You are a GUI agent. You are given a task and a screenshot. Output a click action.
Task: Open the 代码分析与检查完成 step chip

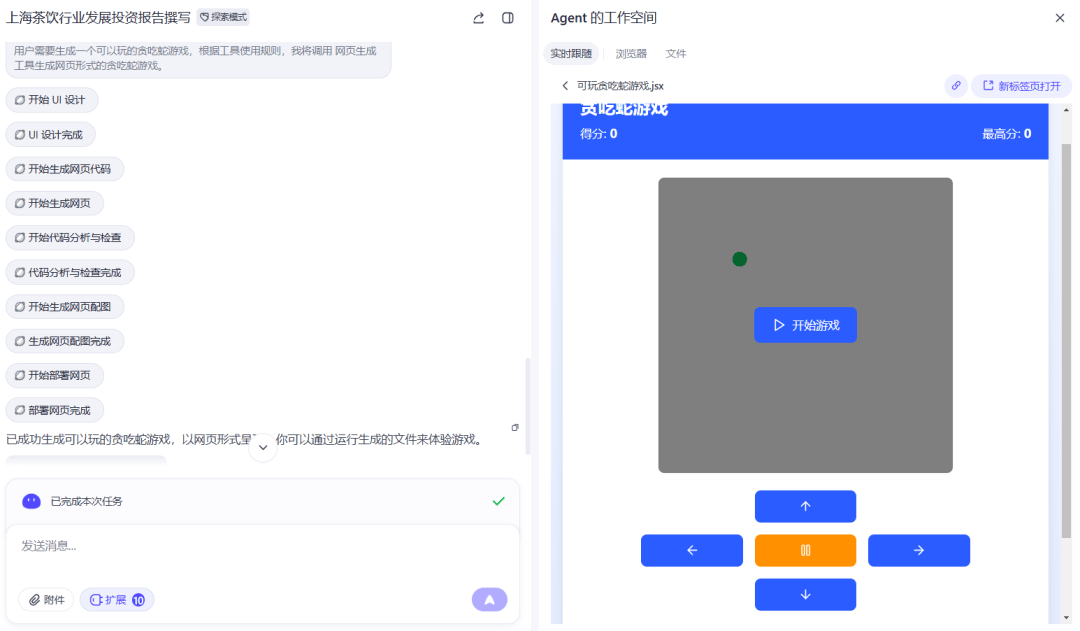(70, 272)
